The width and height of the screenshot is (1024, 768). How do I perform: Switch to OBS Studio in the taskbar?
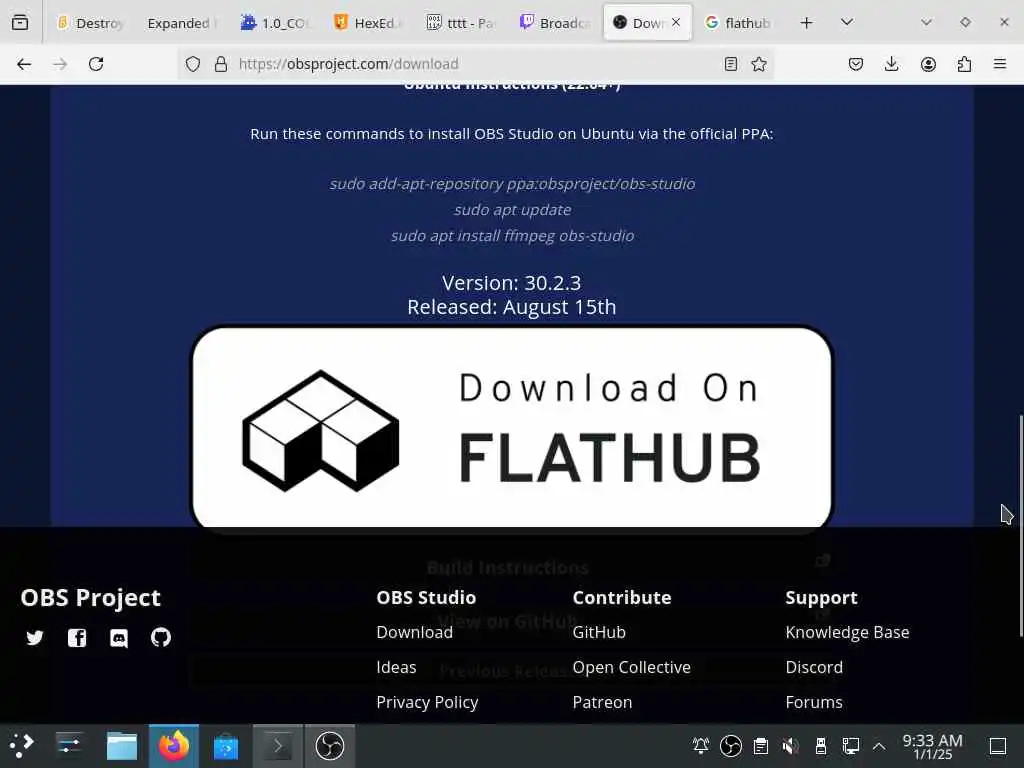click(x=330, y=746)
